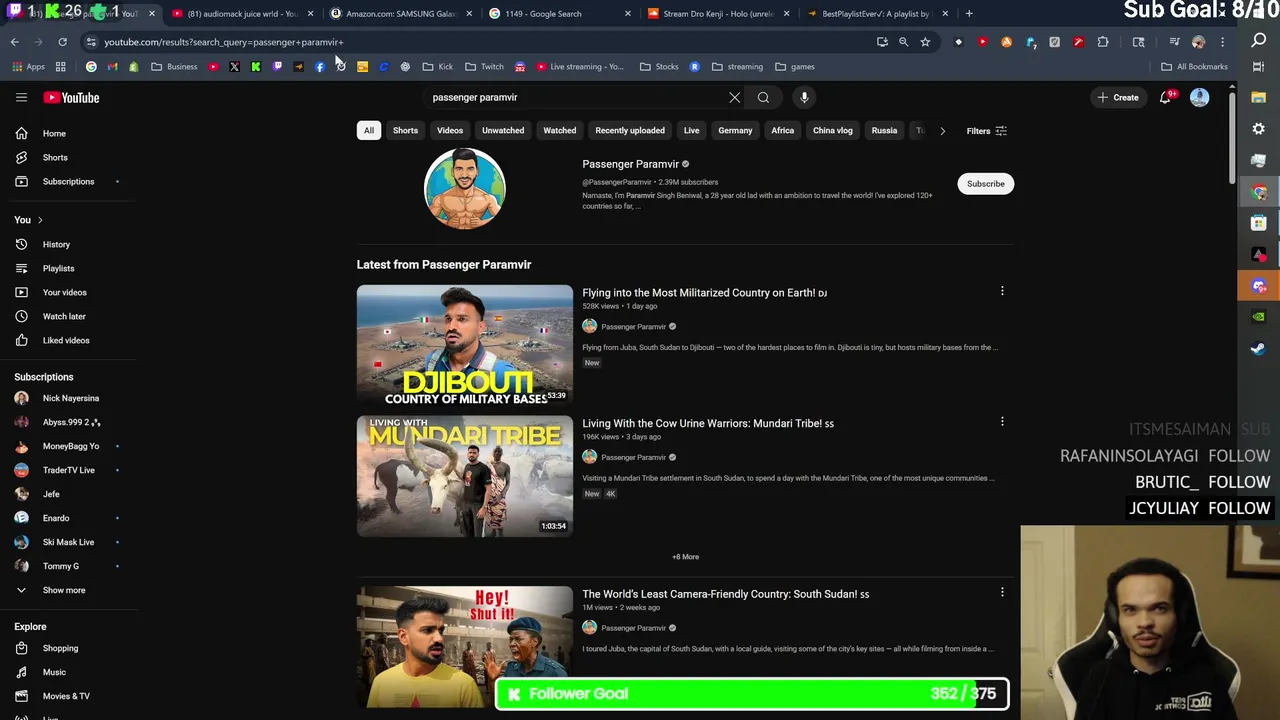Open options for Mundari Tribe video
The height and width of the screenshot is (720, 1280).
pyautogui.click(x=1002, y=422)
